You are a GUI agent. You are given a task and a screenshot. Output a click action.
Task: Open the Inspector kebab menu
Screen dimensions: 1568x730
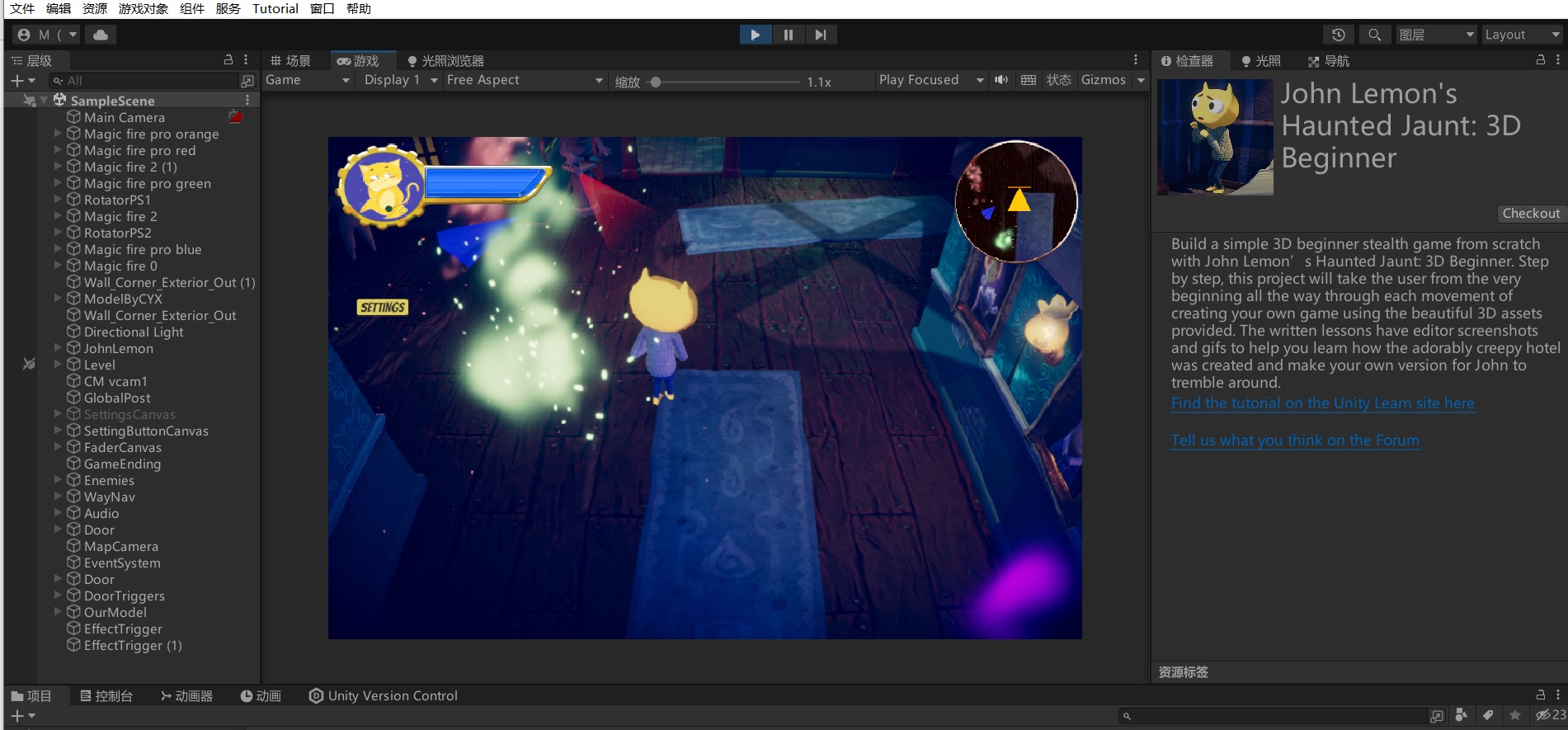point(1557,60)
